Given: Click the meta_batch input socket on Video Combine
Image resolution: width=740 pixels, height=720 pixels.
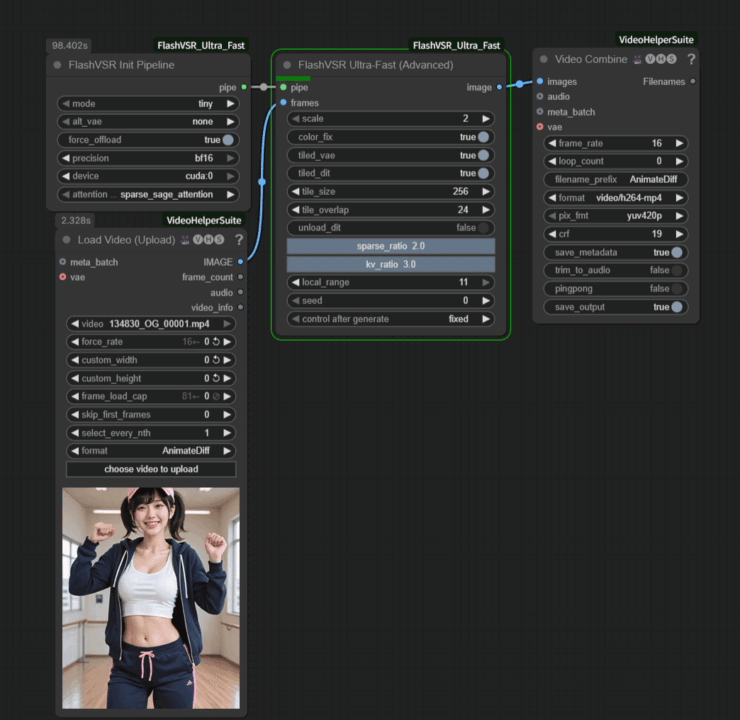Looking at the screenshot, I should (540, 112).
